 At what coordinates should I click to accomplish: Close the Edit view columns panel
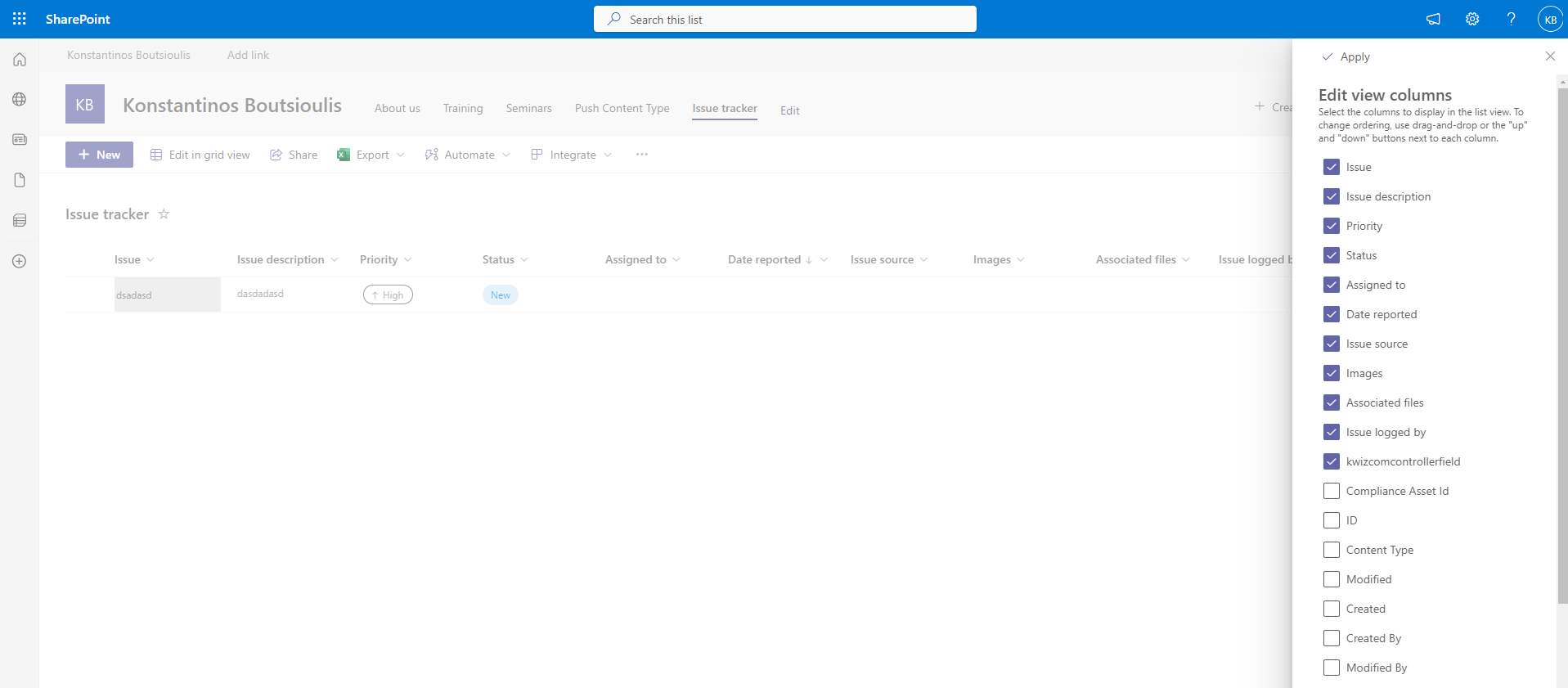(1550, 56)
